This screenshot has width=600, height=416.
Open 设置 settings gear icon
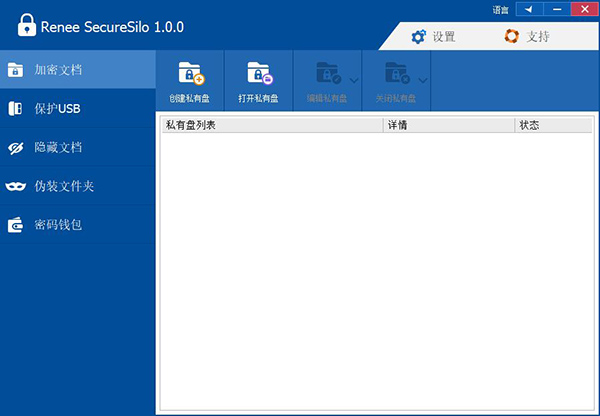point(418,37)
